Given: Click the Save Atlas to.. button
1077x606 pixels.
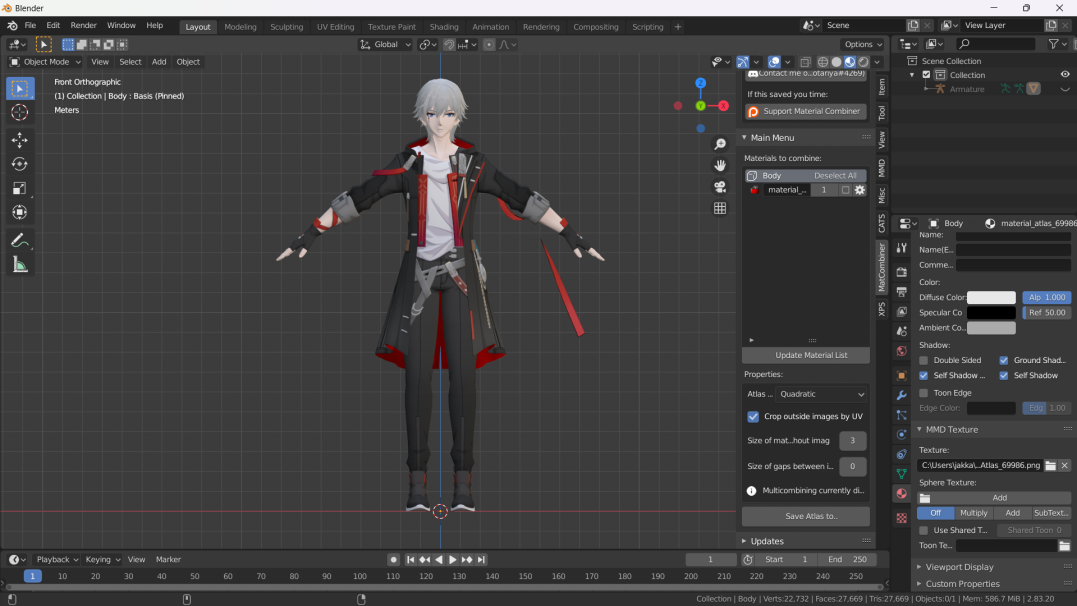Looking at the screenshot, I should point(805,516).
